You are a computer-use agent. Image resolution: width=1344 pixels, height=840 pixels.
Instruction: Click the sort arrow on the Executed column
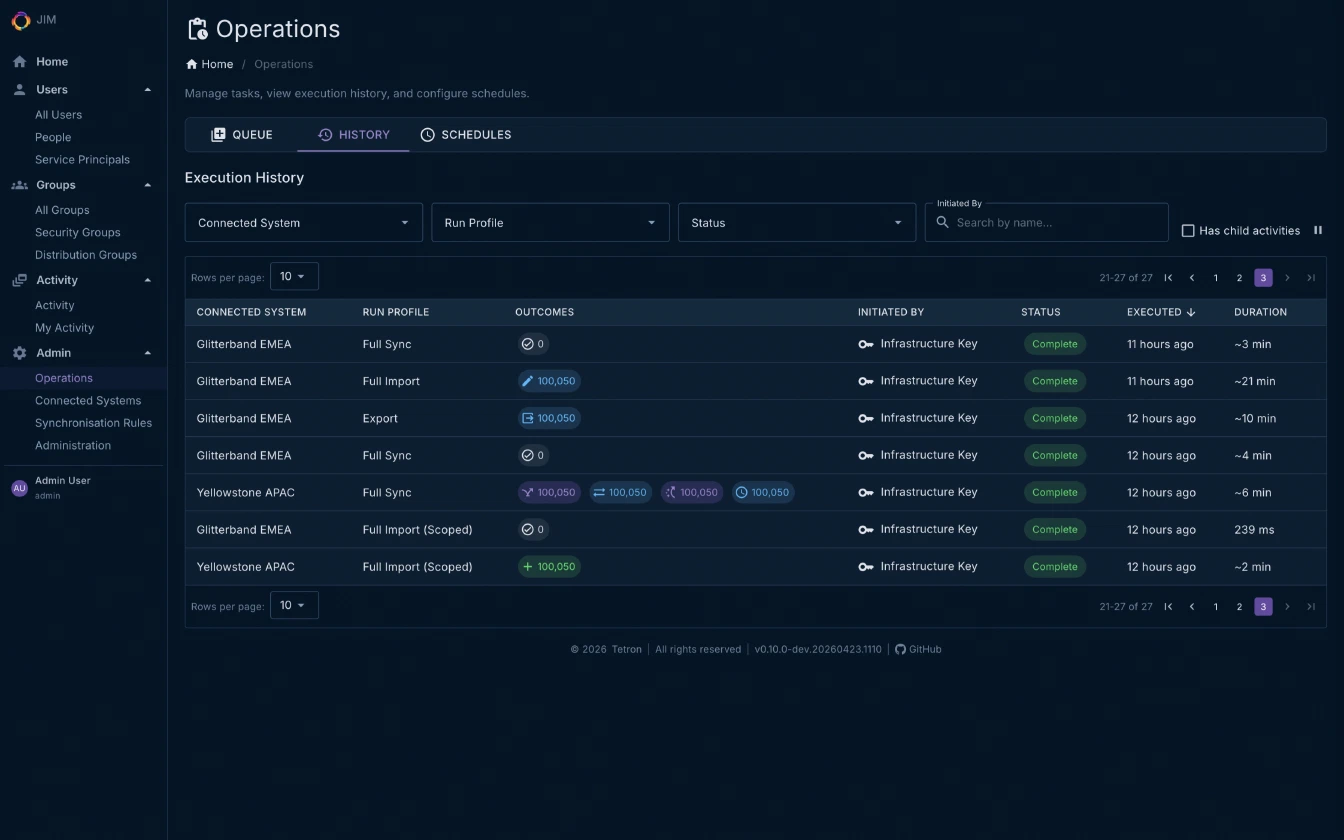tap(1190, 312)
